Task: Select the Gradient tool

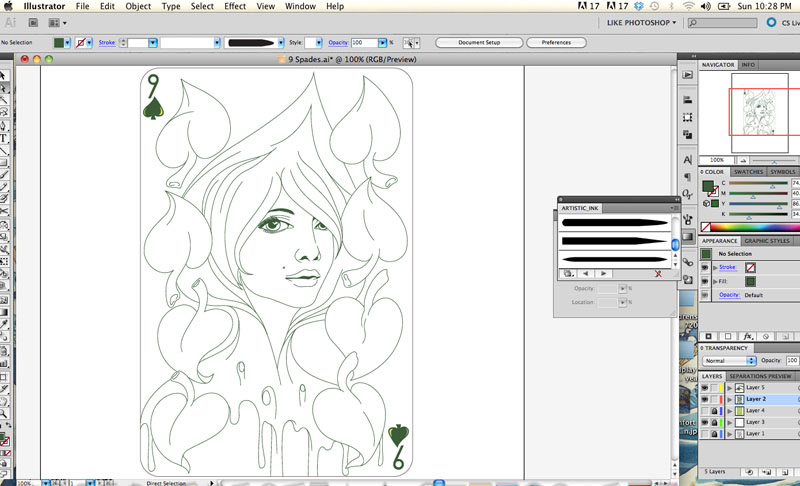Action: pyautogui.click(x=3, y=312)
